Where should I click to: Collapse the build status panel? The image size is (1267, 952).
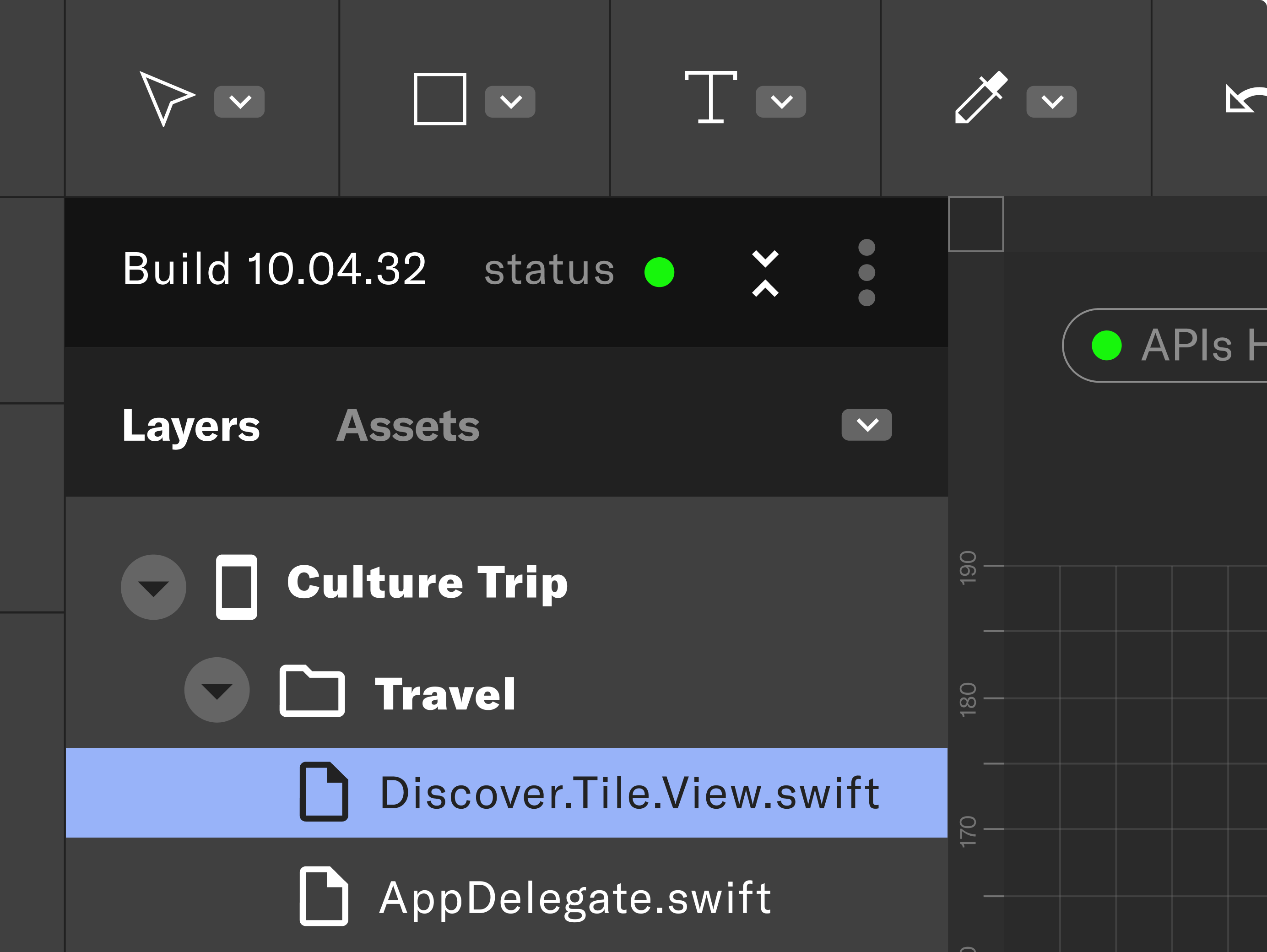[x=765, y=273]
